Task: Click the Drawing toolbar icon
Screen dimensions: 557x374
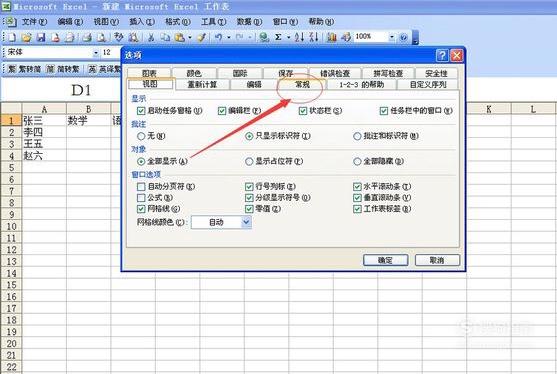Action: tap(346, 37)
